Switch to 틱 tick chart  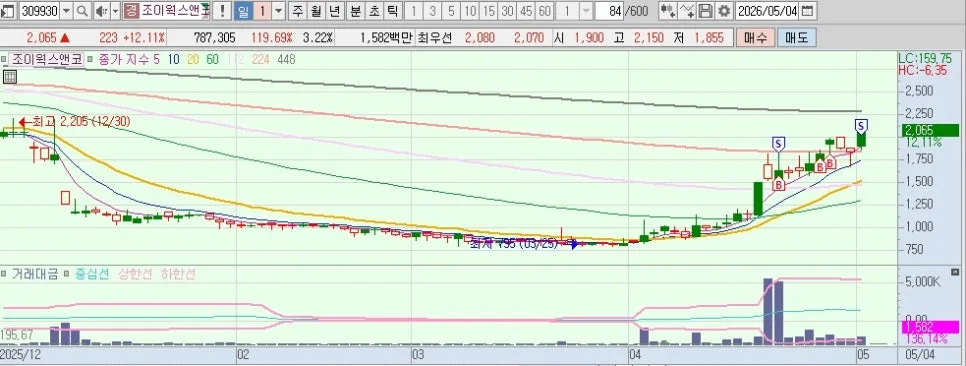pyautogui.click(x=392, y=10)
